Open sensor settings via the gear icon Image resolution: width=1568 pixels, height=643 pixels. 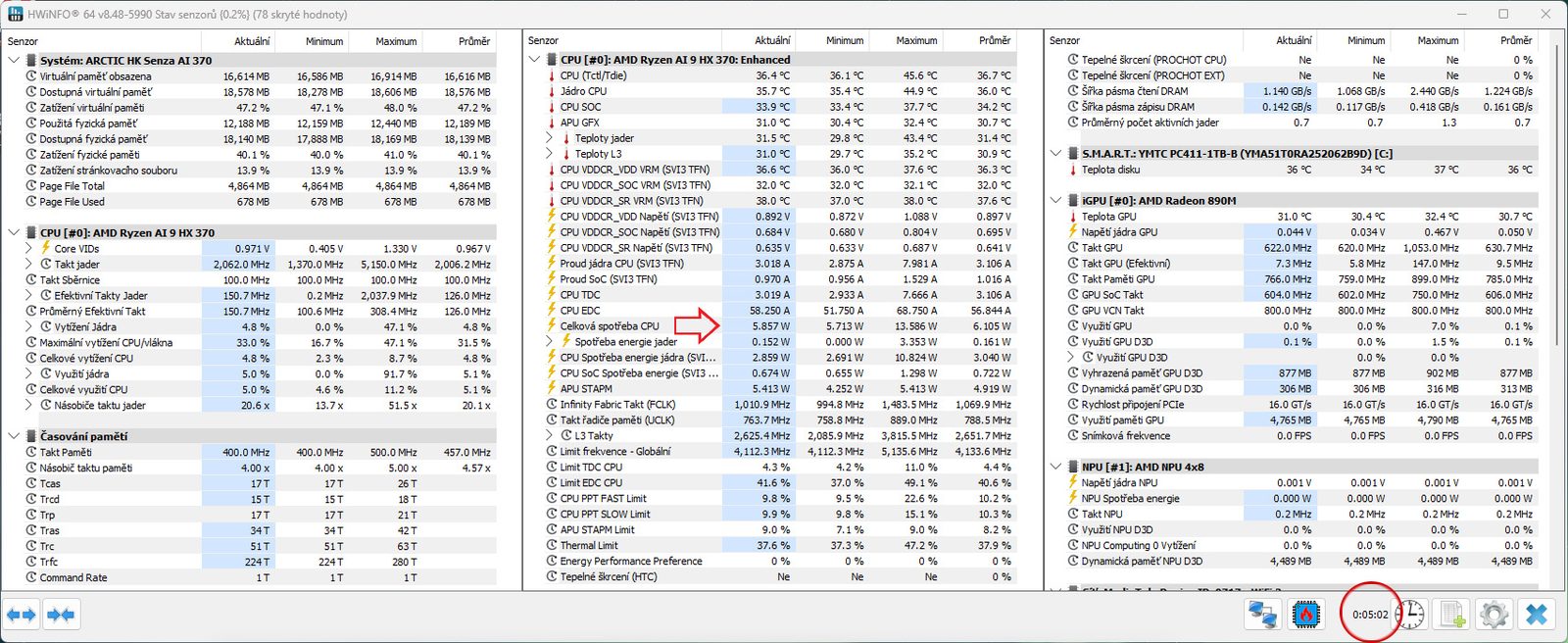tap(1494, 615)
